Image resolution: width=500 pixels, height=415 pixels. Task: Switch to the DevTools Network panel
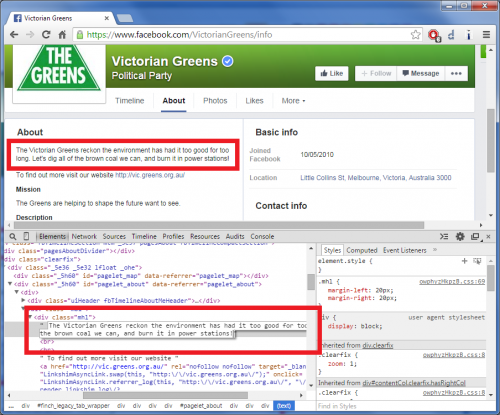(84, 236)
